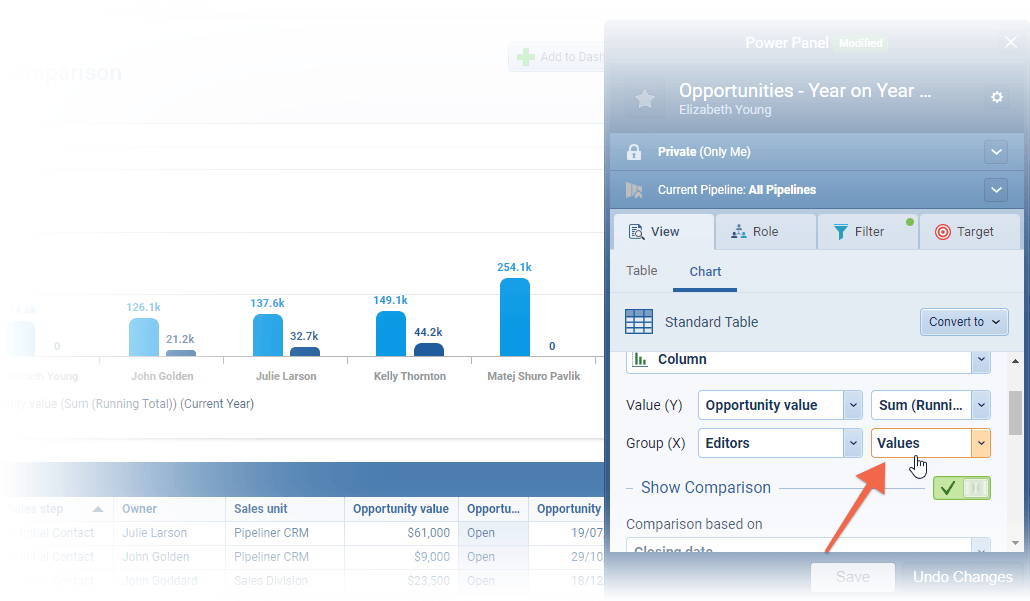Click the Standard Table grid icon
This screenshot has width=1030, height=601.
(639, 322)
